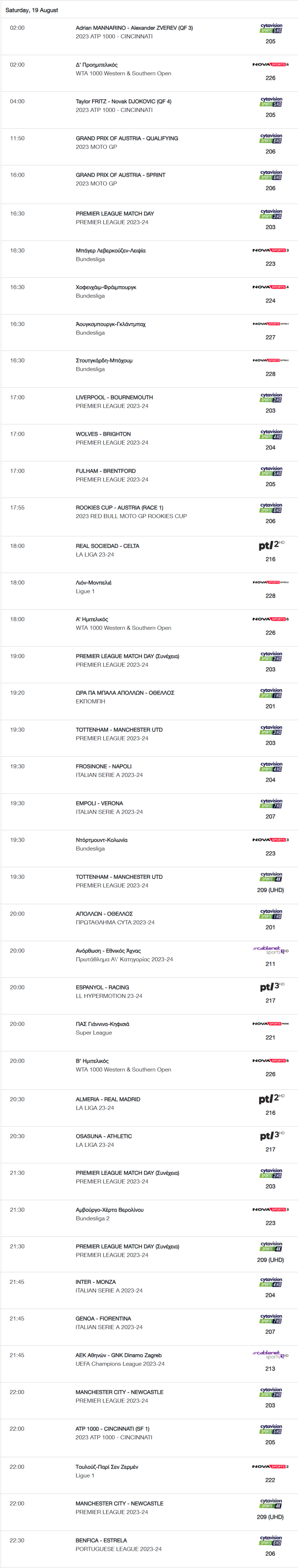The image size is (298, 1568).
Task: Click the Saturday, 19 August date header
Action: [x=32, y=10]
